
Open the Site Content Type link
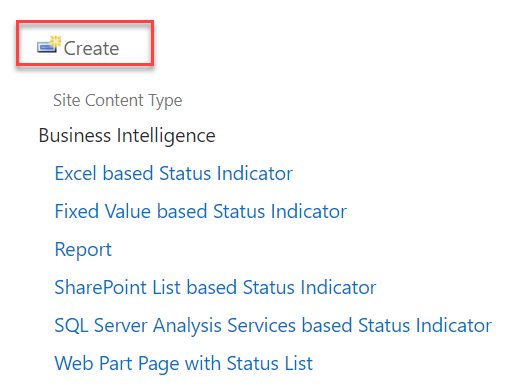pos(118,100)
